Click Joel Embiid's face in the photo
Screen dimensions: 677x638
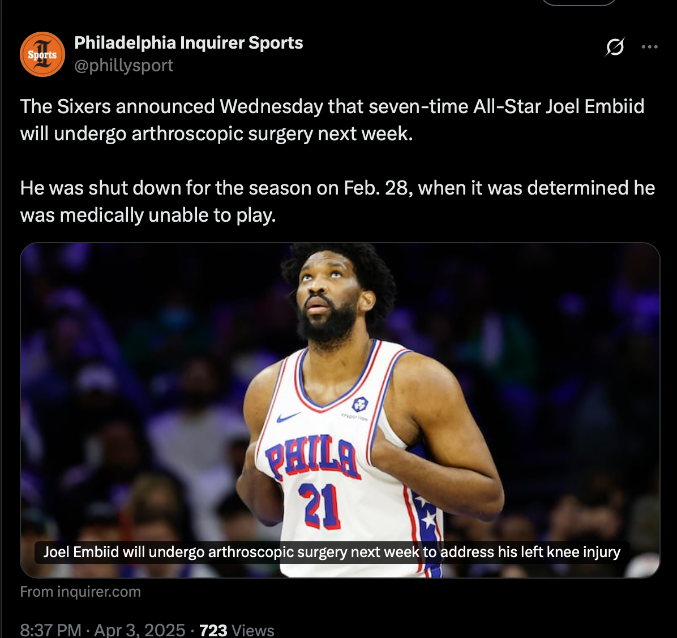[x=329, y=297]
